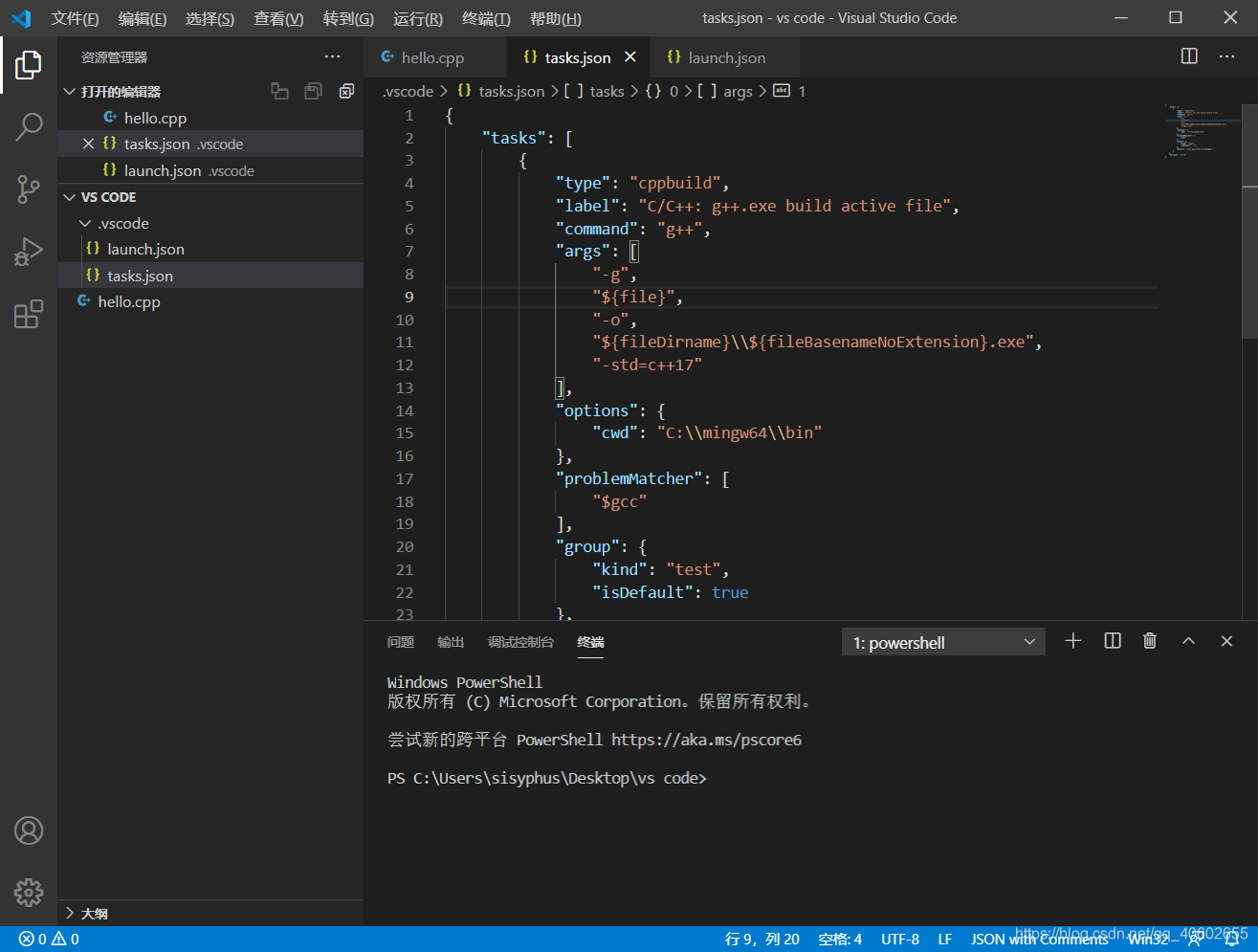Click indentation spaces 4 status item
Image resolution: width=1258 pixels, height=952 pixels.
tap(840, 939)
